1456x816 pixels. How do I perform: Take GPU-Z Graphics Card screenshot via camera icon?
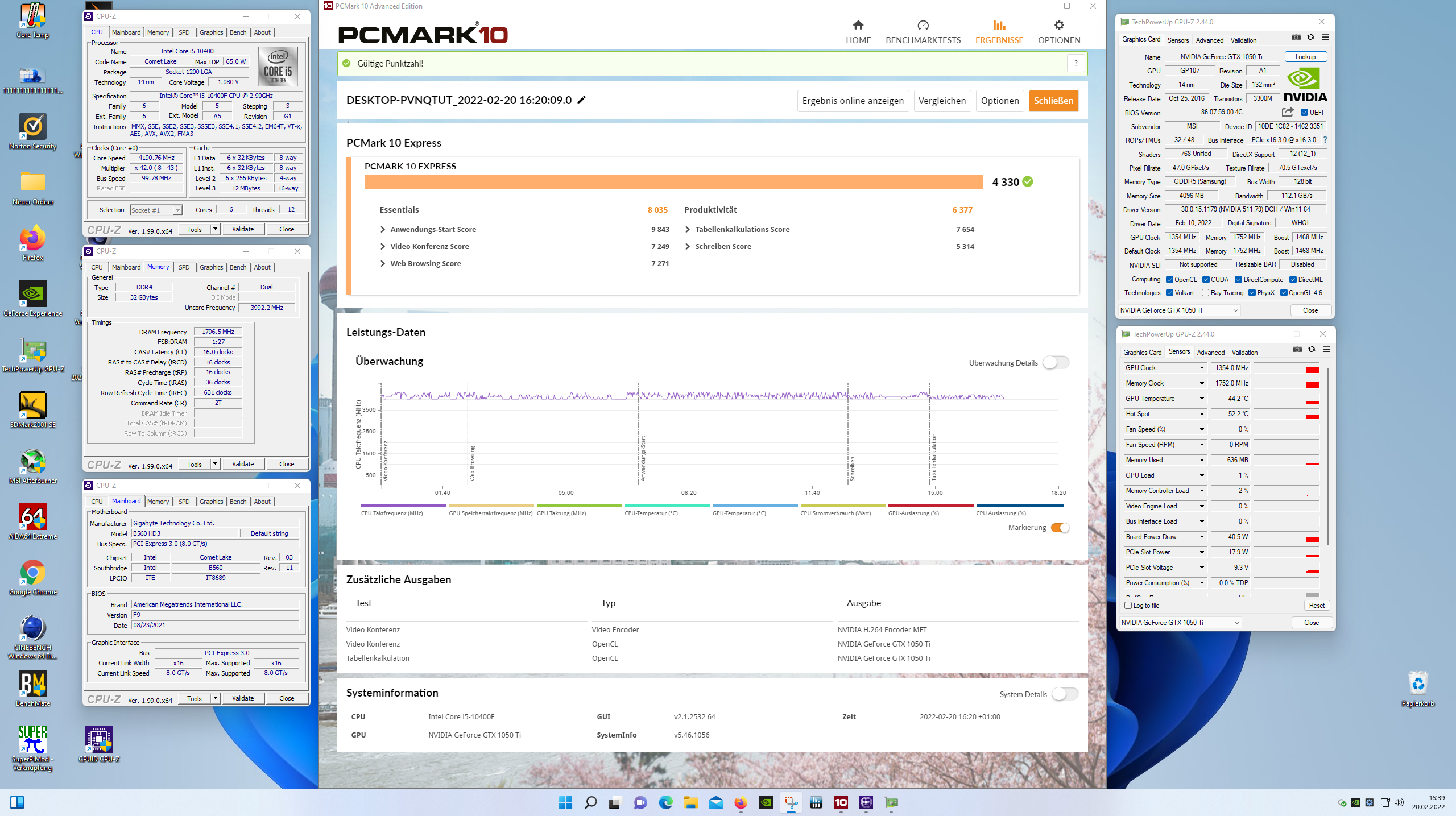(1296, 38)
